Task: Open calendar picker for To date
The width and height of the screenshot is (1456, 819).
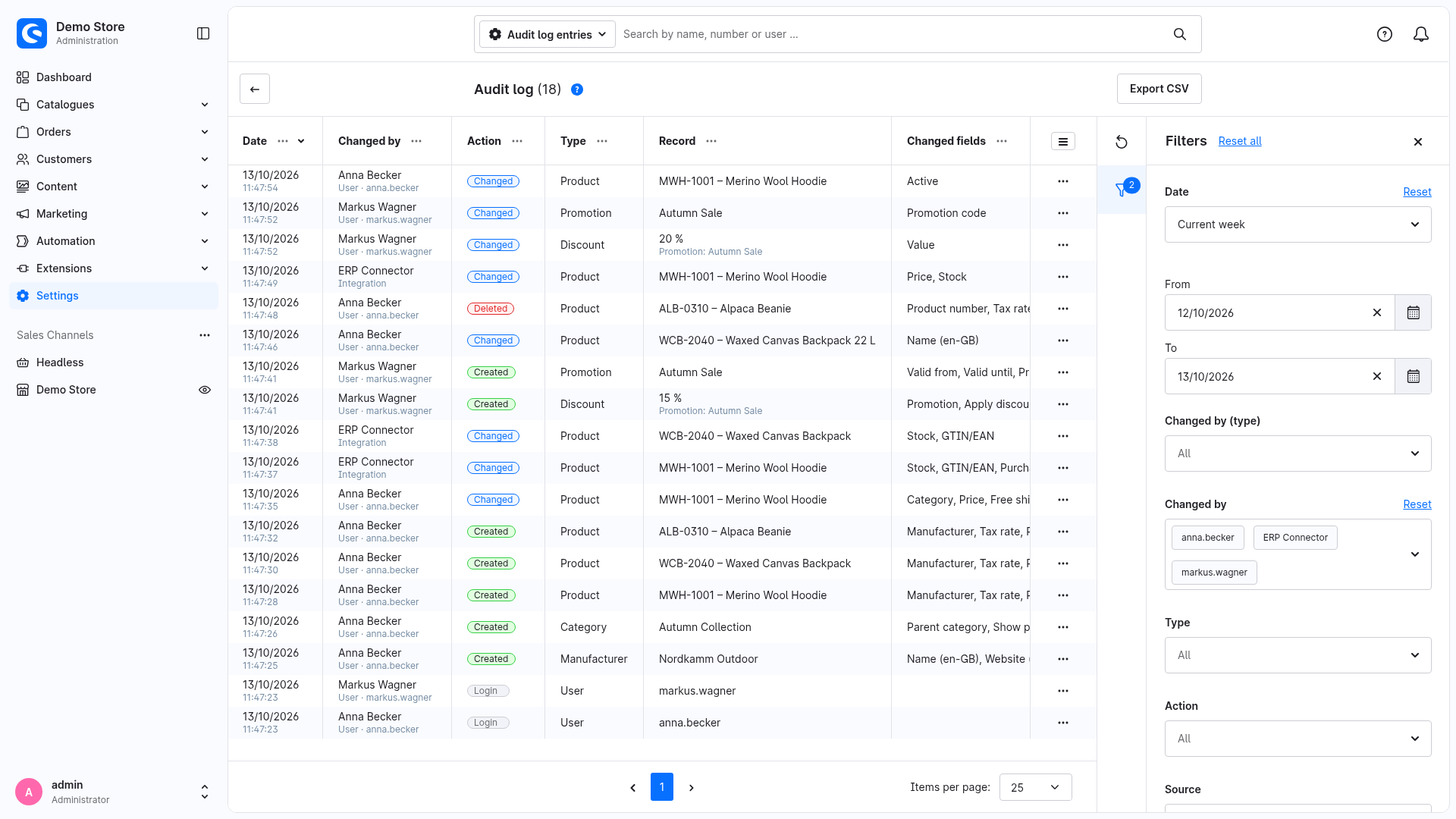Action: [1414, 376]
